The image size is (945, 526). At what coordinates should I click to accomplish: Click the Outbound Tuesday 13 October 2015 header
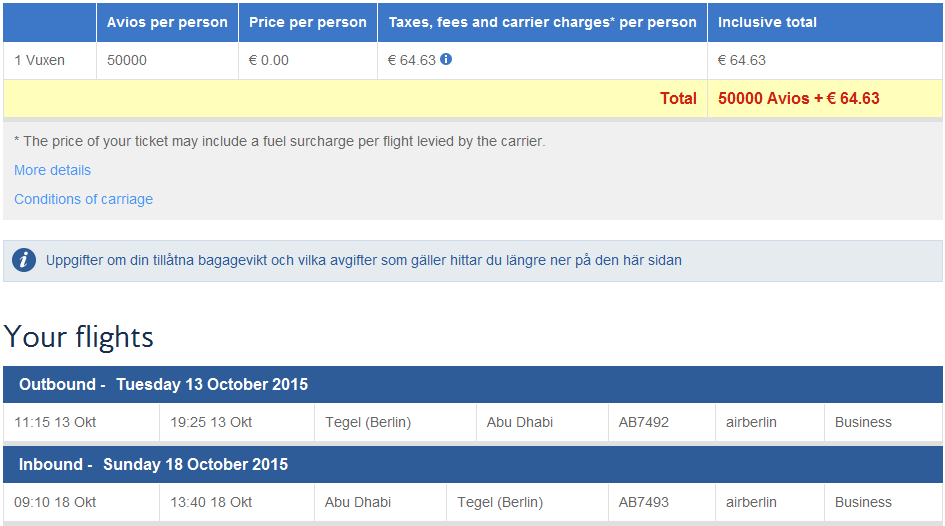164,384
